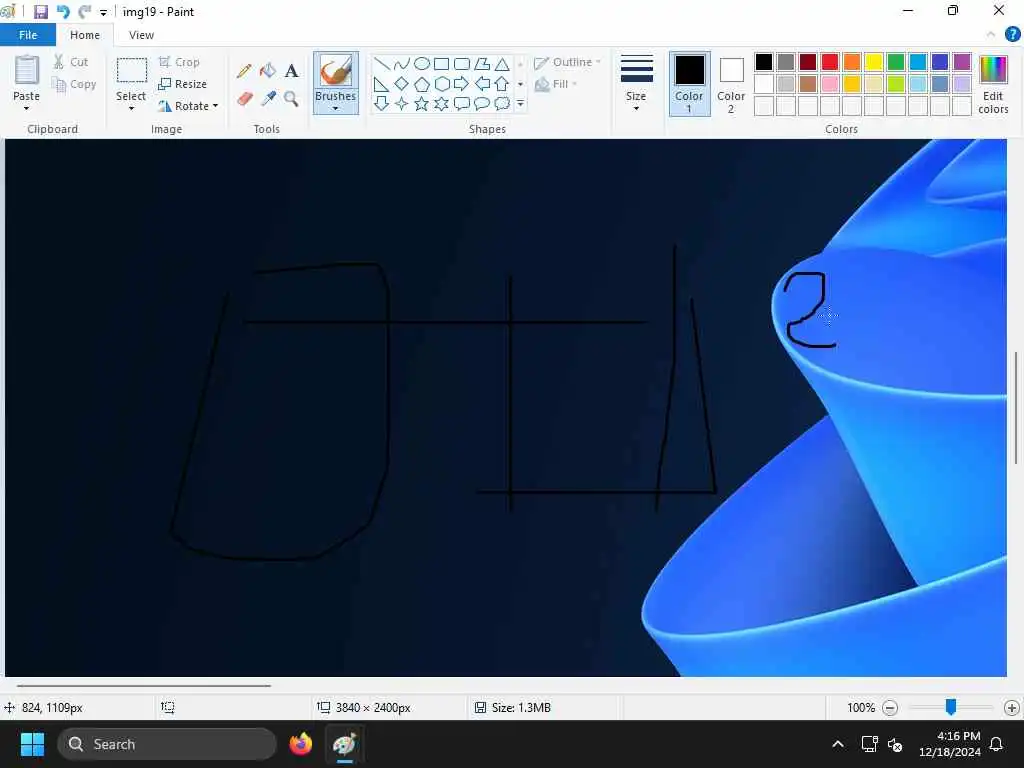Open Paint Help question mark icon
The image size is (1024, 768).
click(1012, 35)
